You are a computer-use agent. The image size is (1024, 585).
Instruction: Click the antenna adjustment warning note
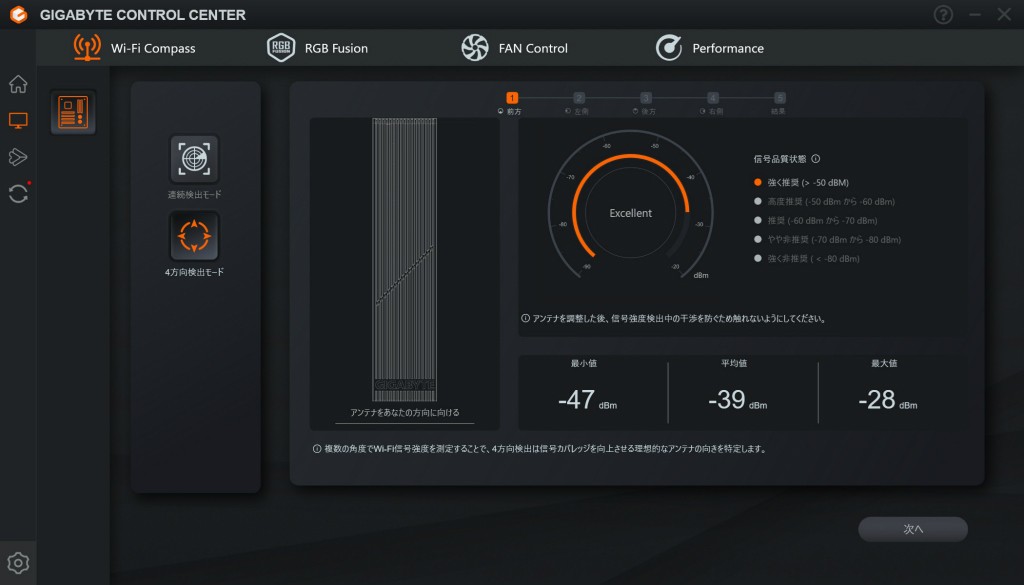point(674,319)
